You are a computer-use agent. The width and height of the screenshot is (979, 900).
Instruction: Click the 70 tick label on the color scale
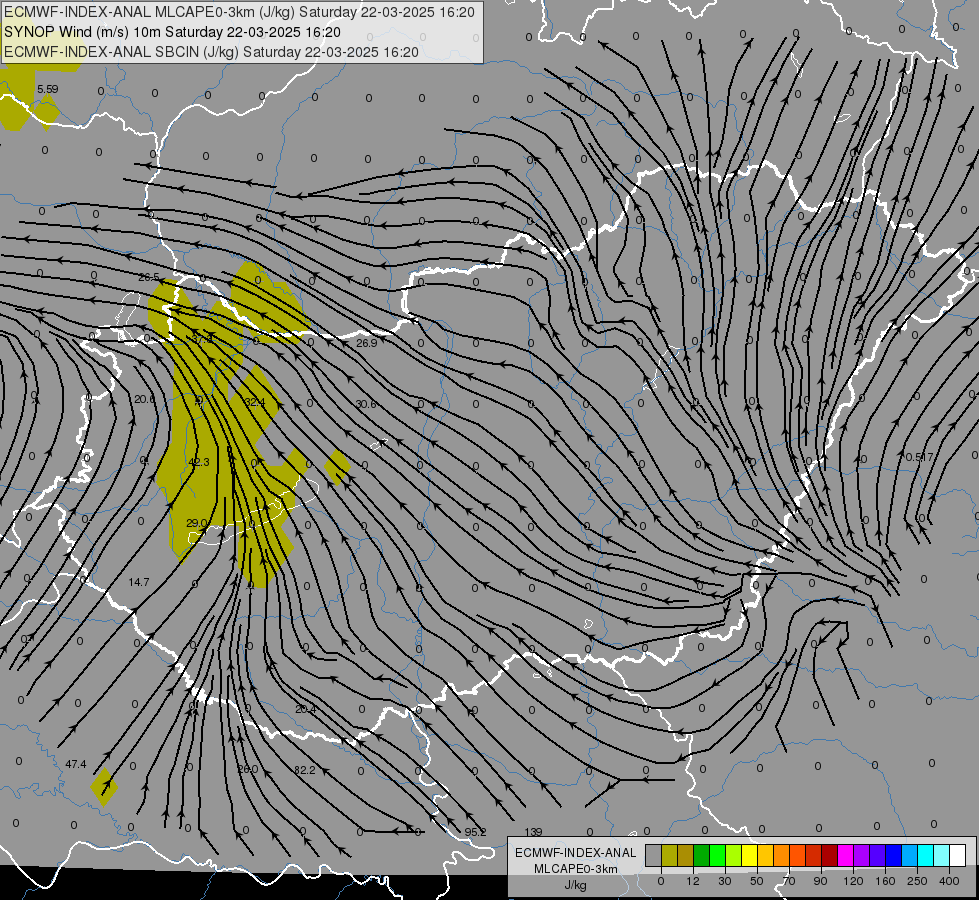click(789, 881)
